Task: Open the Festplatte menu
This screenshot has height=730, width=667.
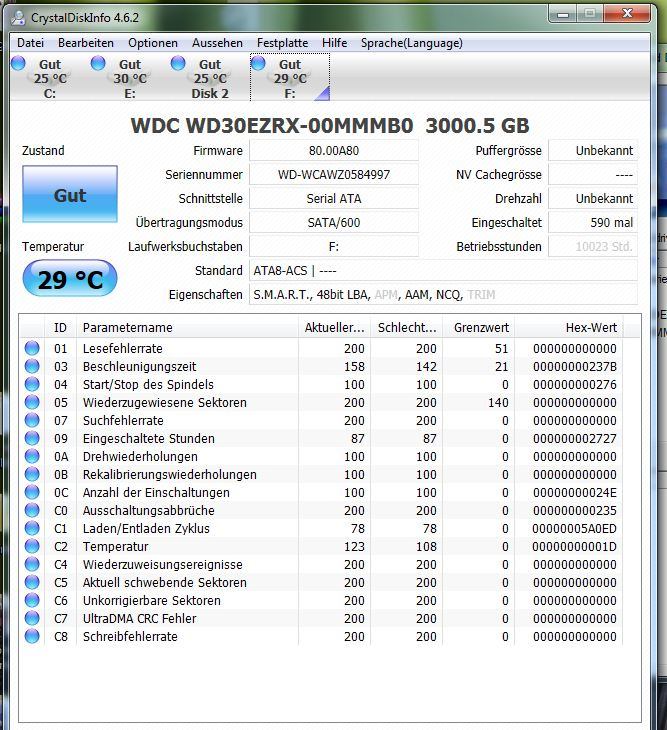Action: pyautogui.click(x=282, y=43)
